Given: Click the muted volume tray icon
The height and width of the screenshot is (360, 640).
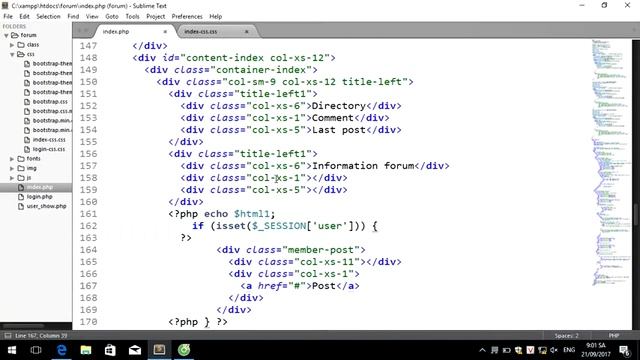Looking at the screenshot, I should click(554, 350).
